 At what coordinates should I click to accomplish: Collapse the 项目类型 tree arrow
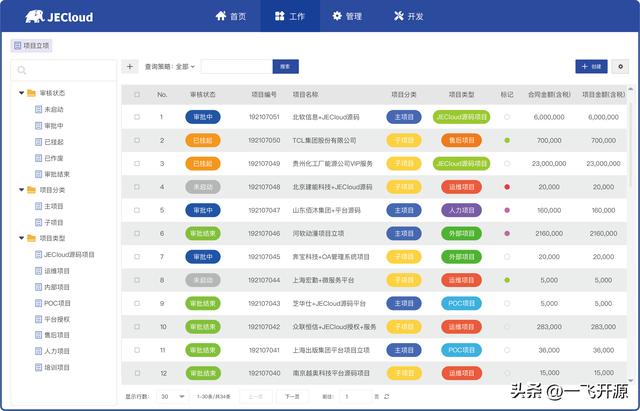click(21, 238)
